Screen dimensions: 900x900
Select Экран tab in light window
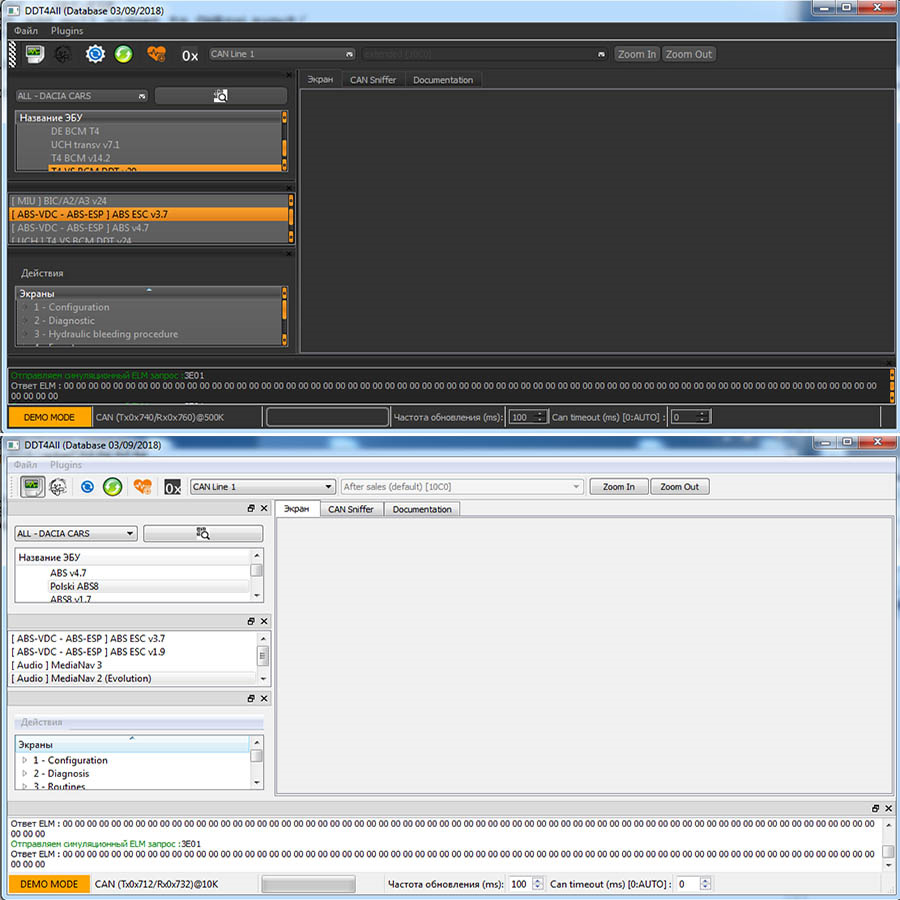(297, 509)
